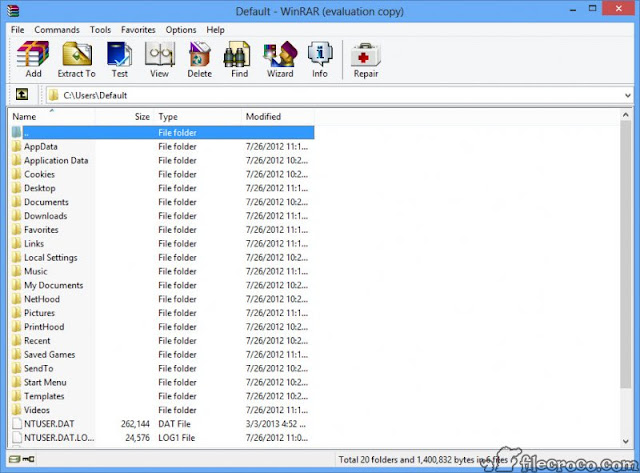Click the DAT File type cell

[x=174, y=424]
